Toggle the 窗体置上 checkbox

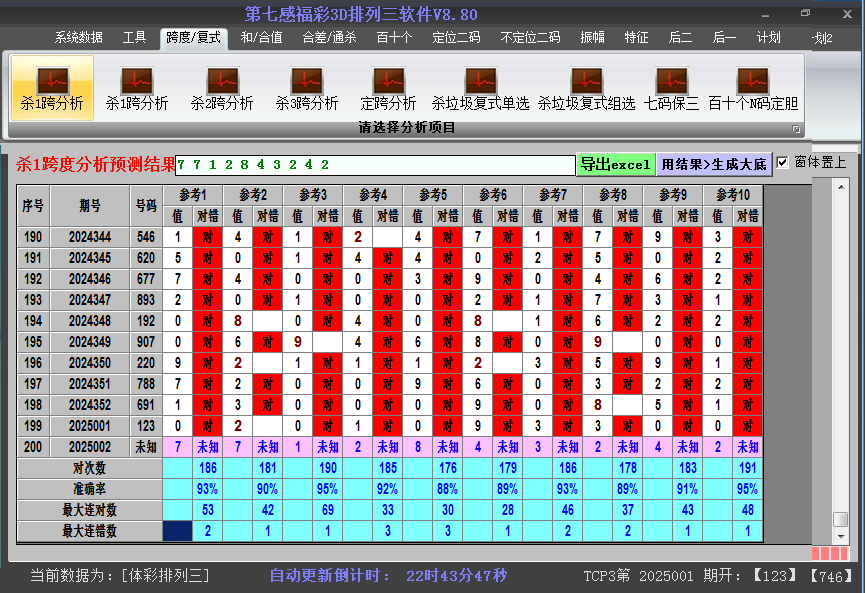click(x=782, y=163)
